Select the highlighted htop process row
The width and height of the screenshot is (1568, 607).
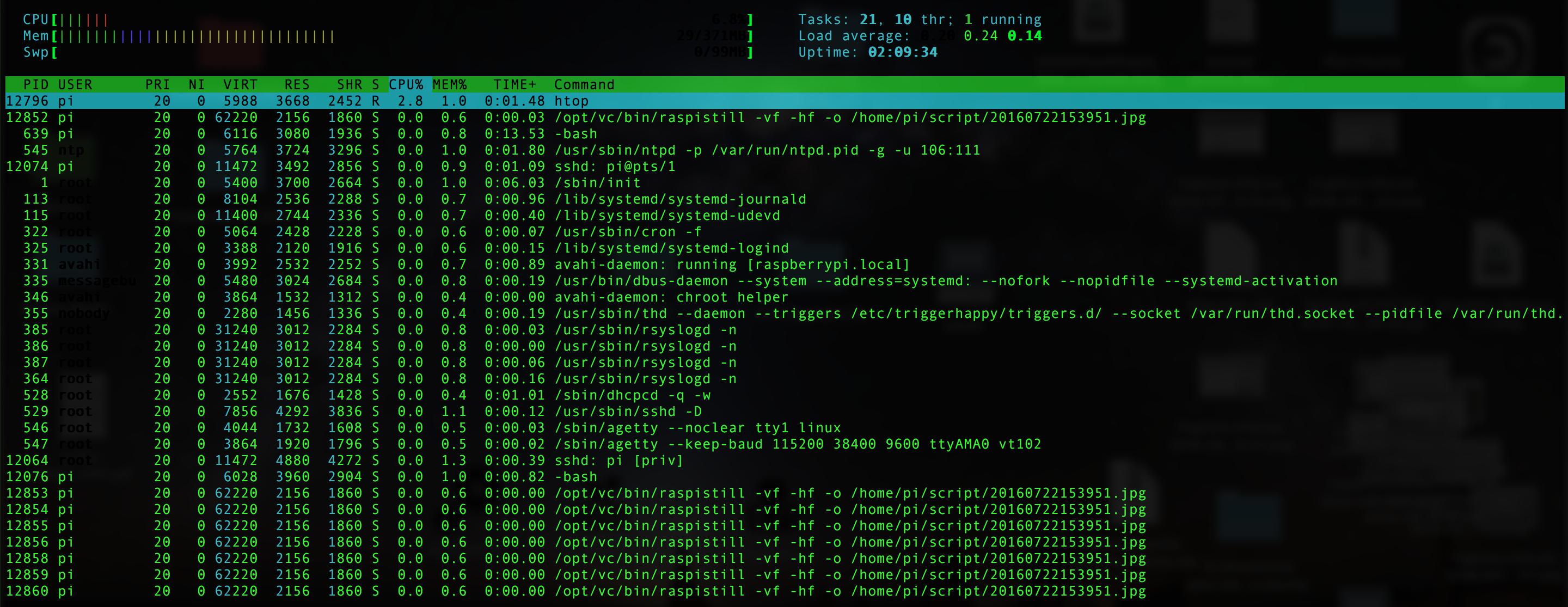click(571, 101)
